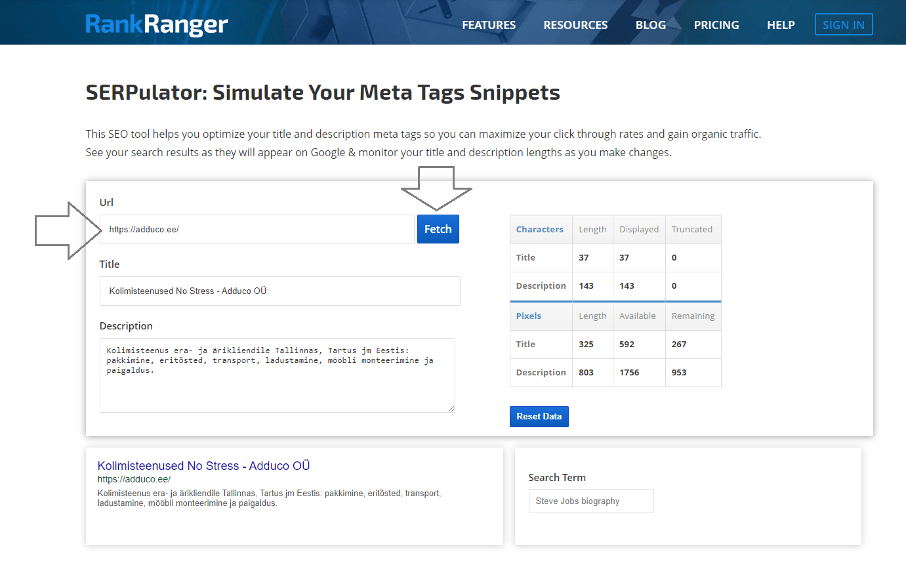Select the Title pixel length value 325

586,344
